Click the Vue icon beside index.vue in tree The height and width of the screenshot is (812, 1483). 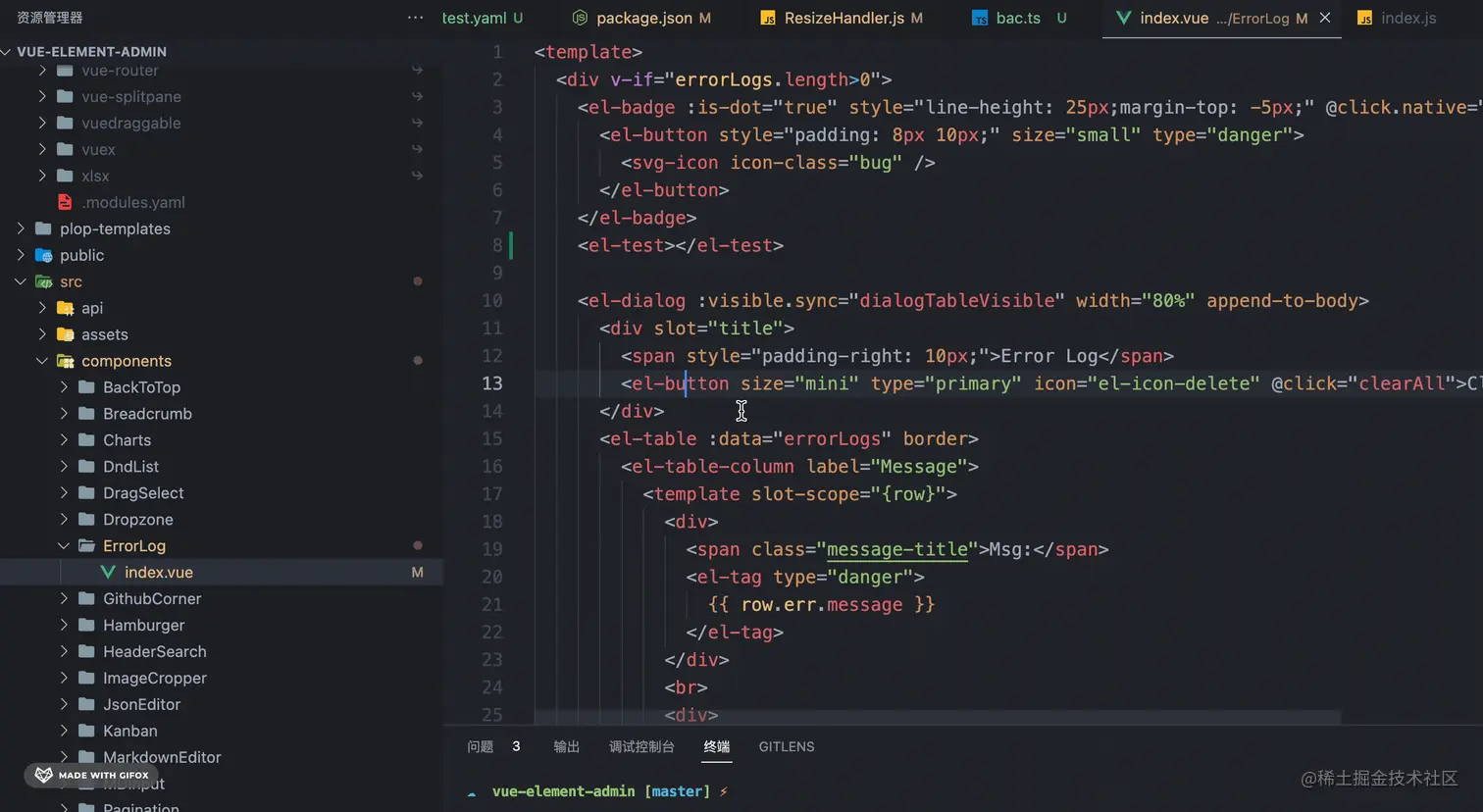[x=108, y=572]
